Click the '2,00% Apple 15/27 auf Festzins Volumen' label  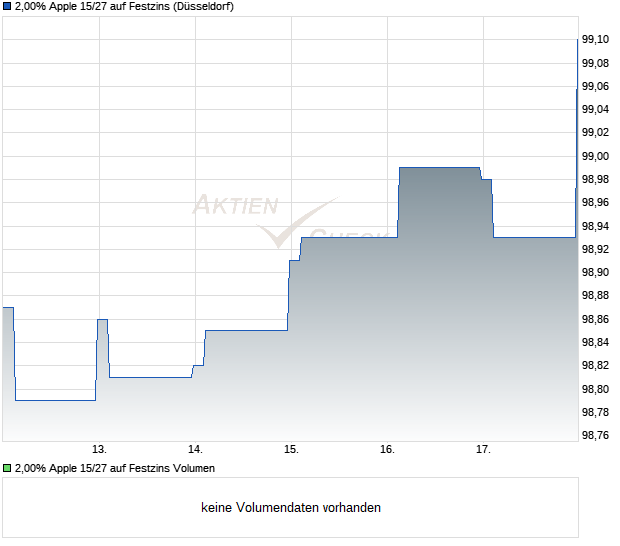(x=115, y=469)
